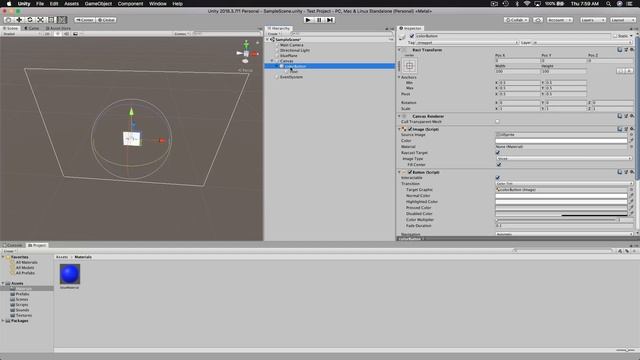640x360 pixels.
Task: Open Canvas Renderer component settings gear
Action: (632, 116)
